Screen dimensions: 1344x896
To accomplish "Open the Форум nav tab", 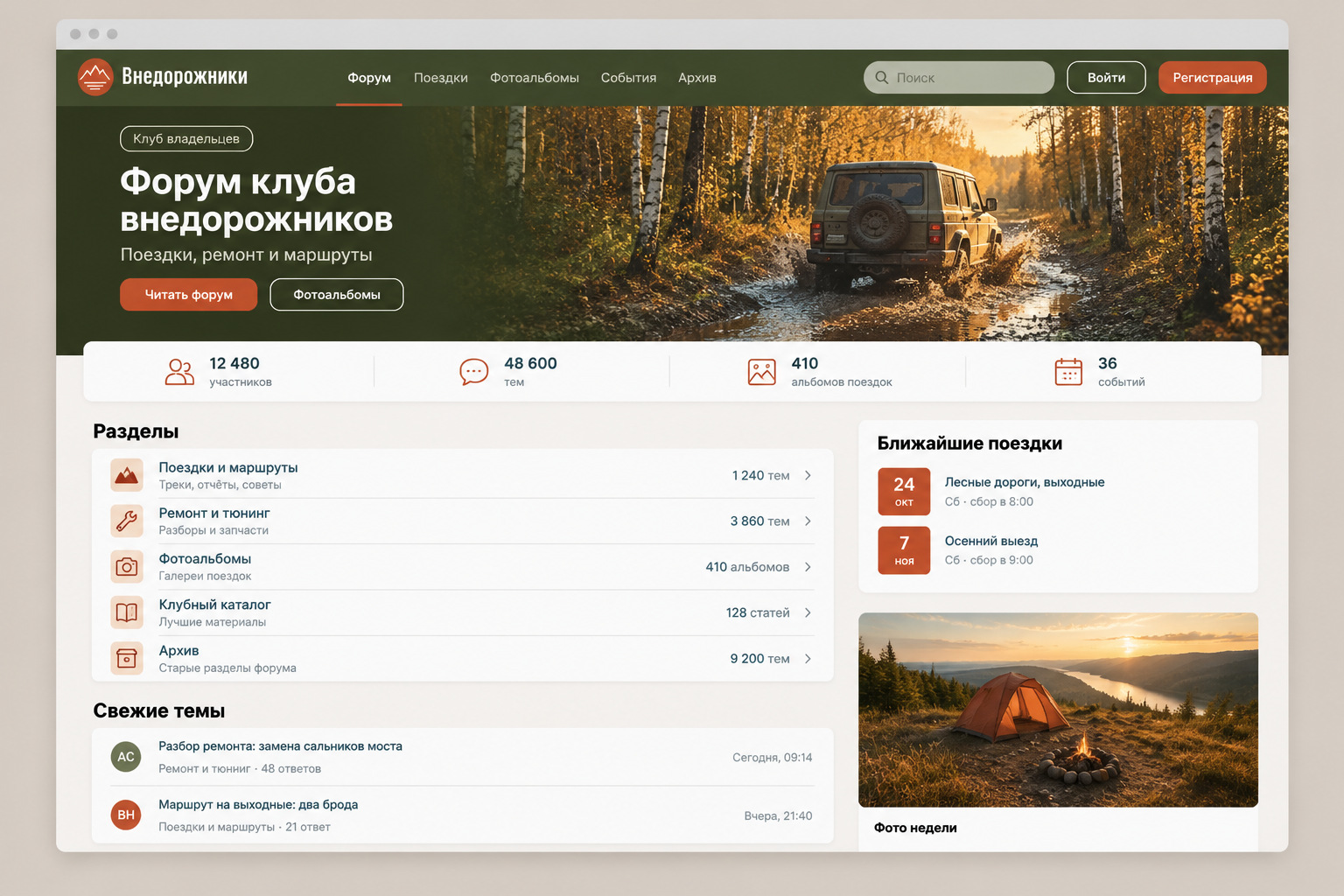I will 369,78.
